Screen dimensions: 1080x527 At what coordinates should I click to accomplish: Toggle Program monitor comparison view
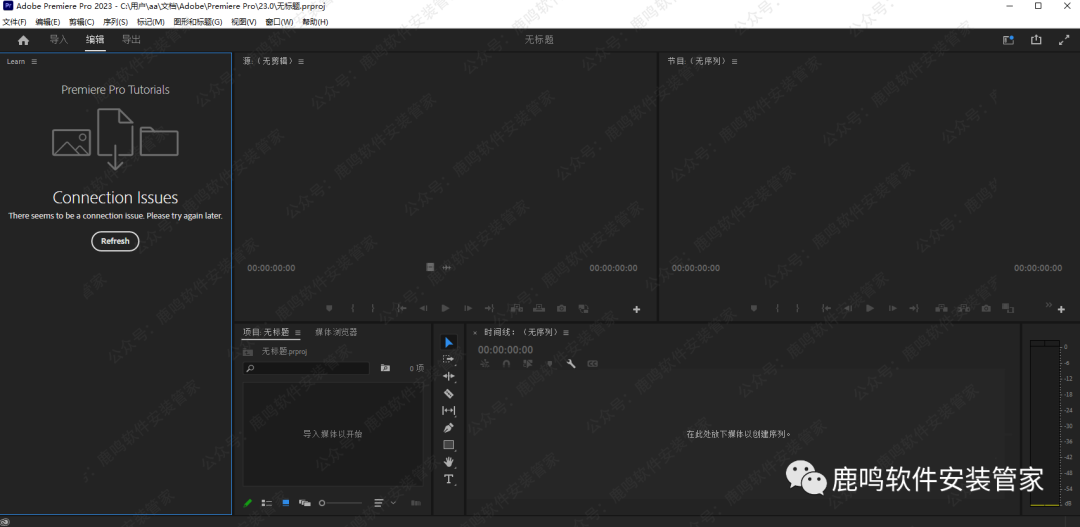pyautogui.click(x=1008, y=308)
